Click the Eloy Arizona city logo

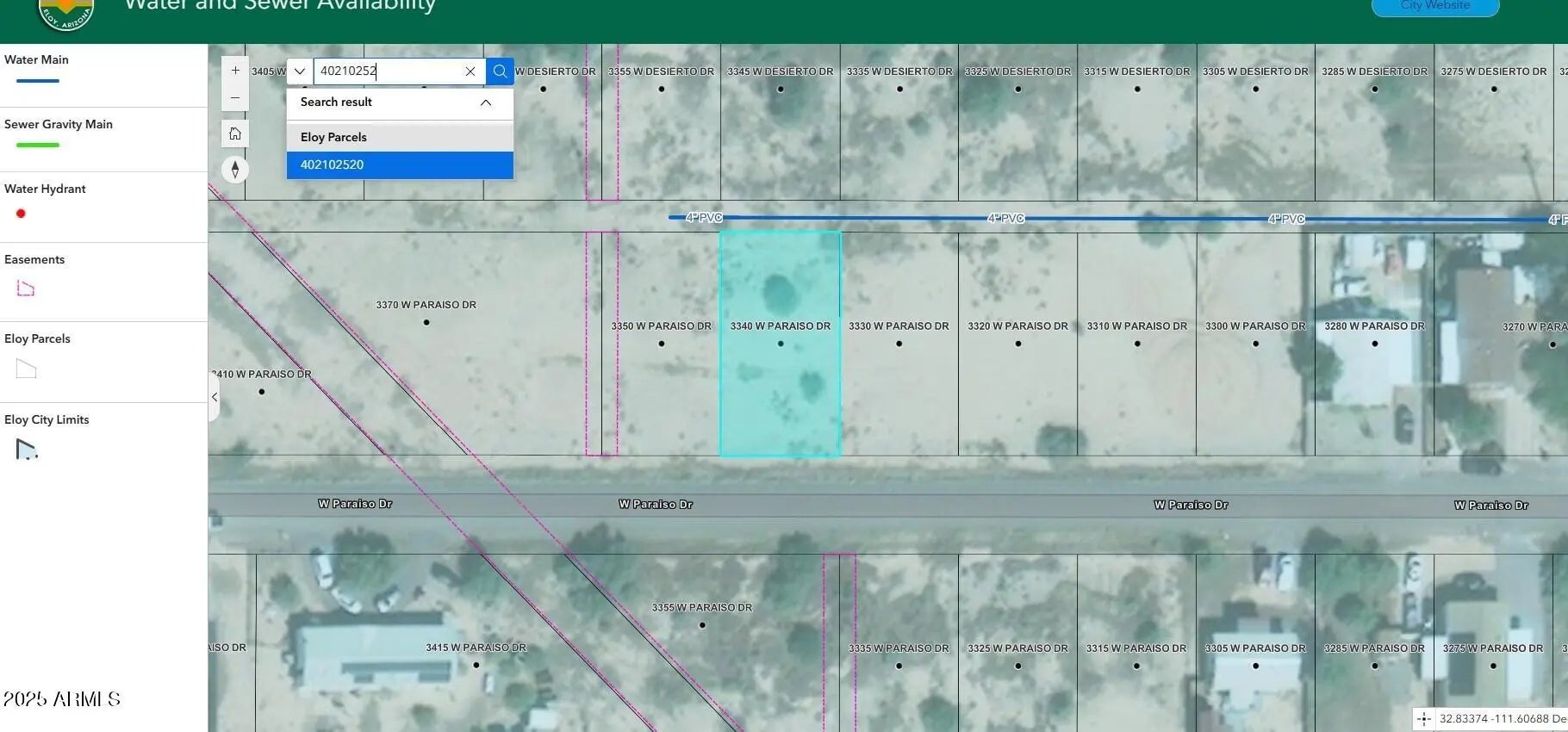coord(66,12)
